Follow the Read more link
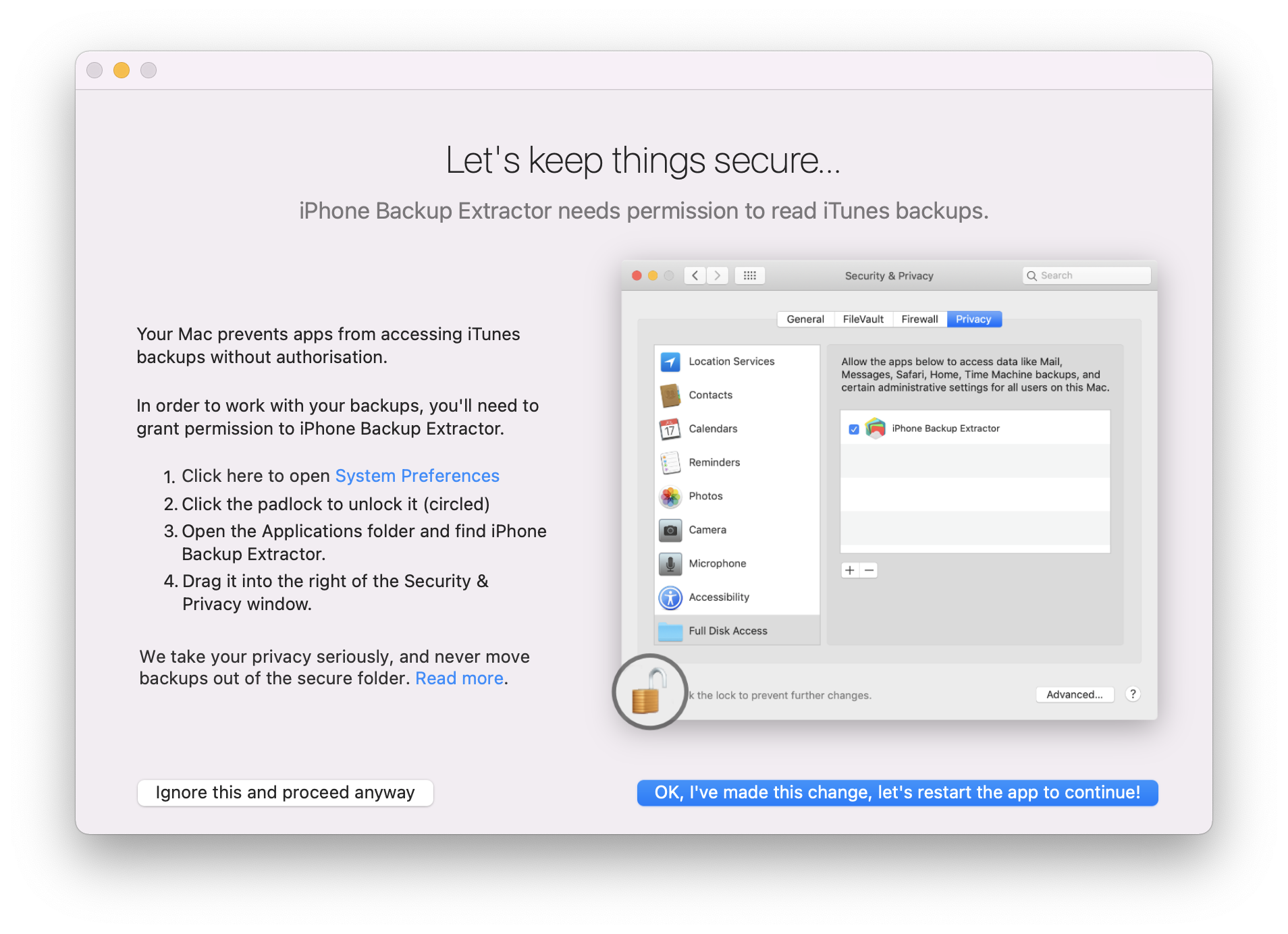This screenshot has width=1288, height=934. (x=459, y=678)
